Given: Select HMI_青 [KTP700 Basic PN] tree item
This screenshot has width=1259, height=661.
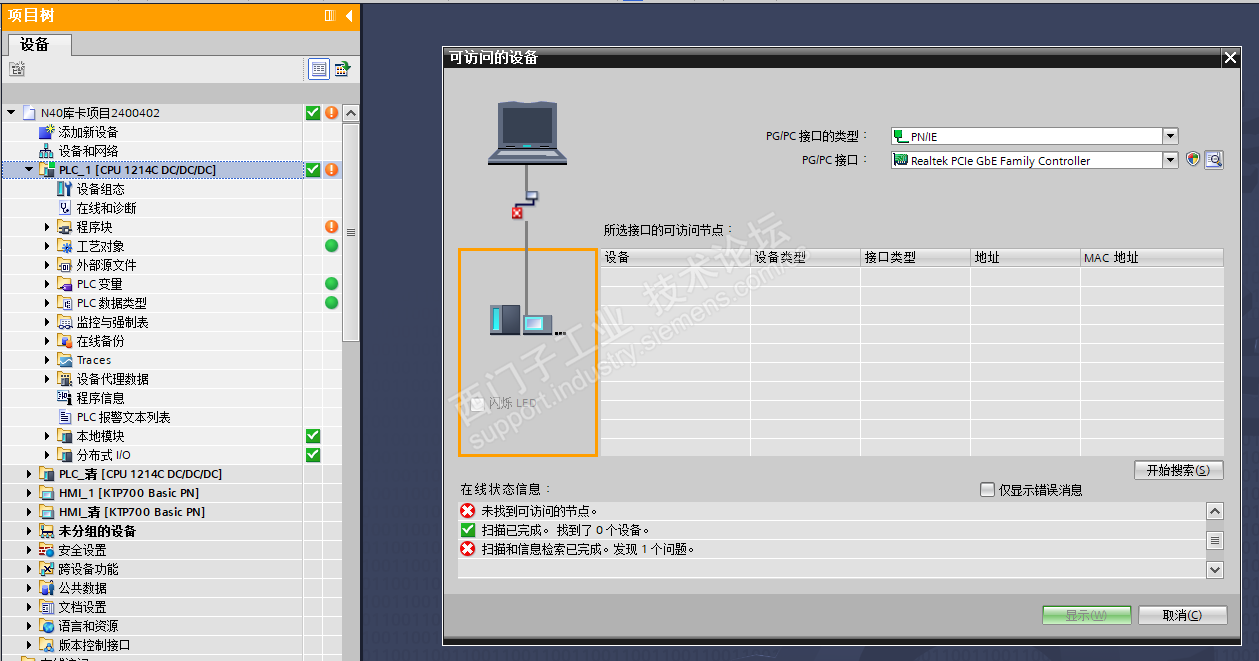Looking at the screenshot, I should click(x=132, y=512).
